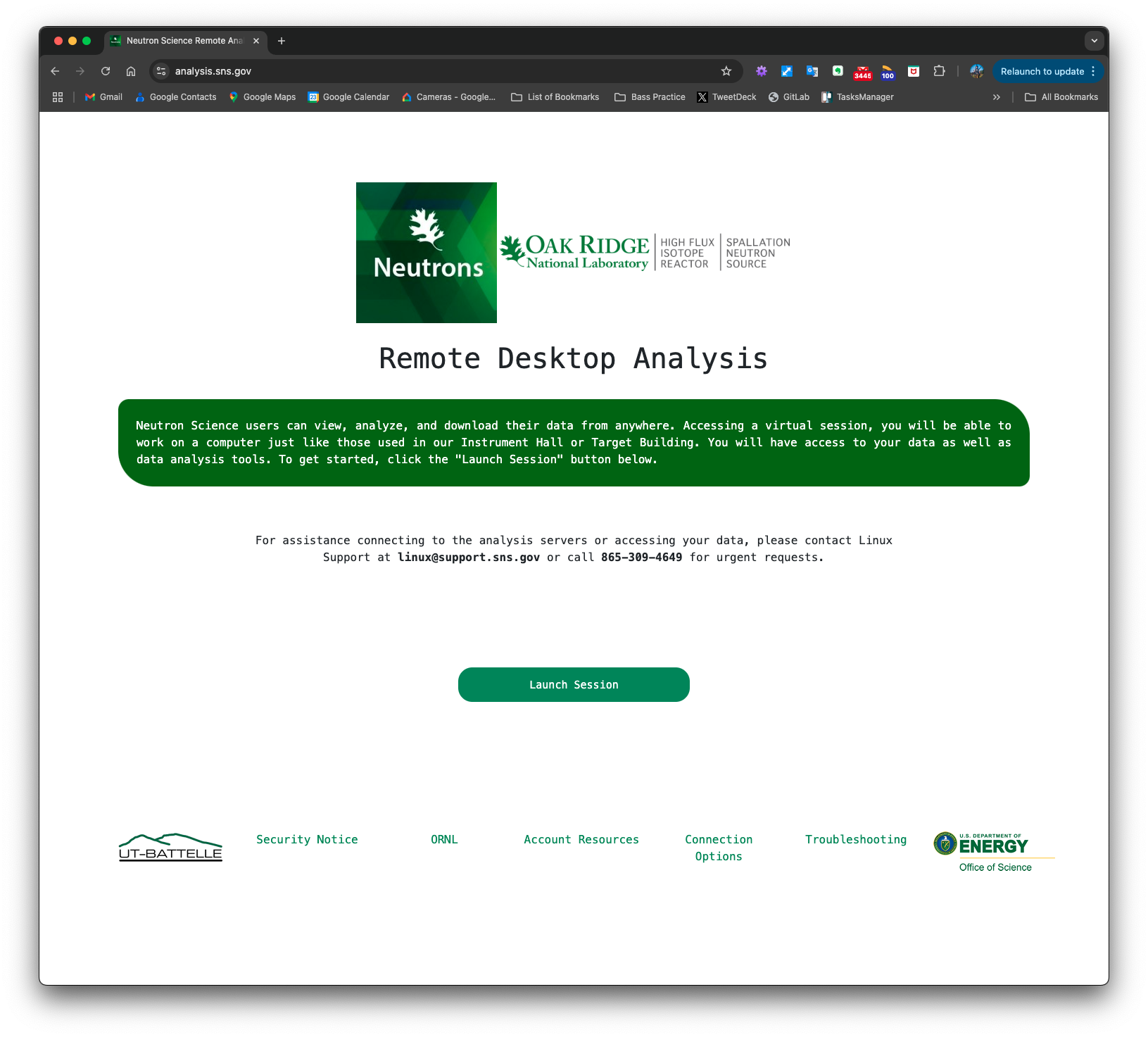
Task: Reload the page
Action: click(x=106, y=71)
